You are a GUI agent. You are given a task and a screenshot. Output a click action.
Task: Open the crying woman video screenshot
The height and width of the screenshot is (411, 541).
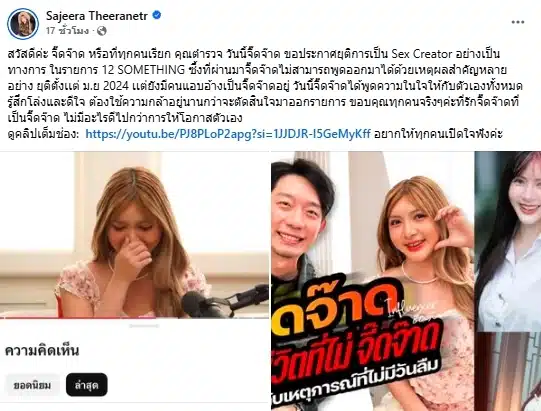coord(134,235)
